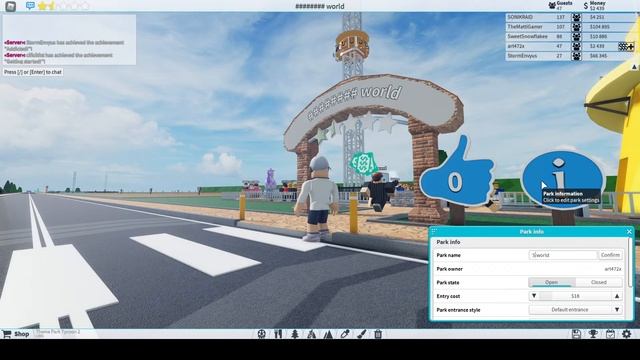Click the Entry cost slider bar
Viewport: 640px width, 360px height.
[x=575, y=296]
